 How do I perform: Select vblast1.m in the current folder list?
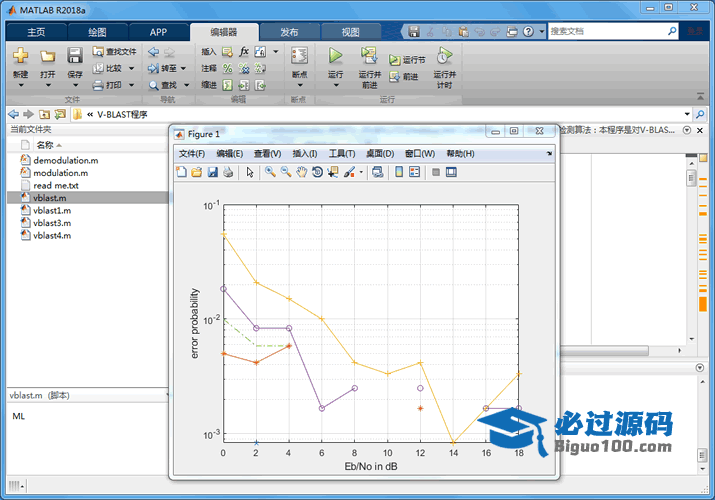51,211
